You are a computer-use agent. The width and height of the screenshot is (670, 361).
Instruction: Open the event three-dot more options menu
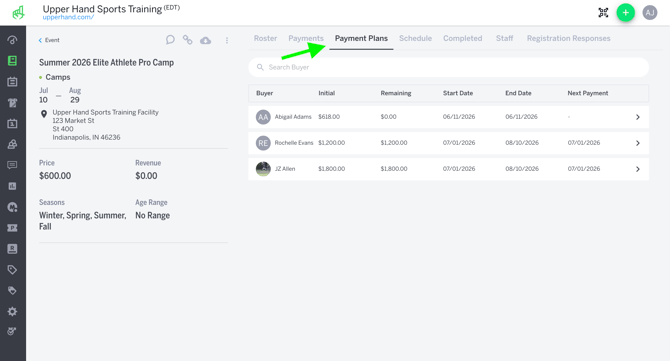(x=227, y=40)
